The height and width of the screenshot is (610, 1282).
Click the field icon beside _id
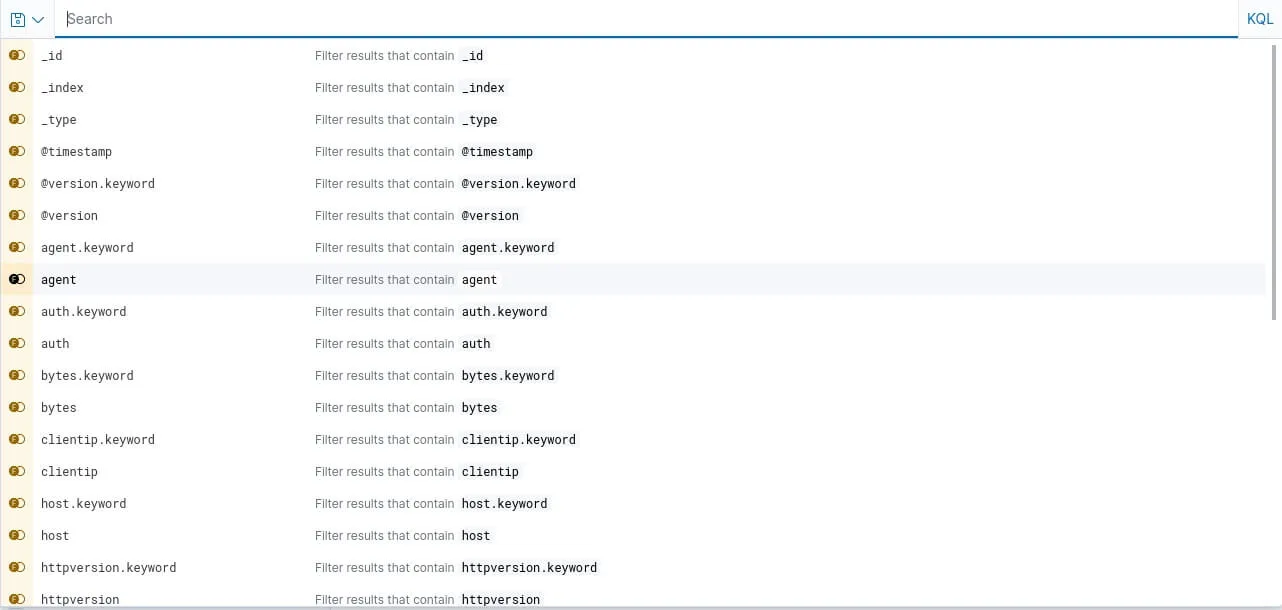point(17,56)
